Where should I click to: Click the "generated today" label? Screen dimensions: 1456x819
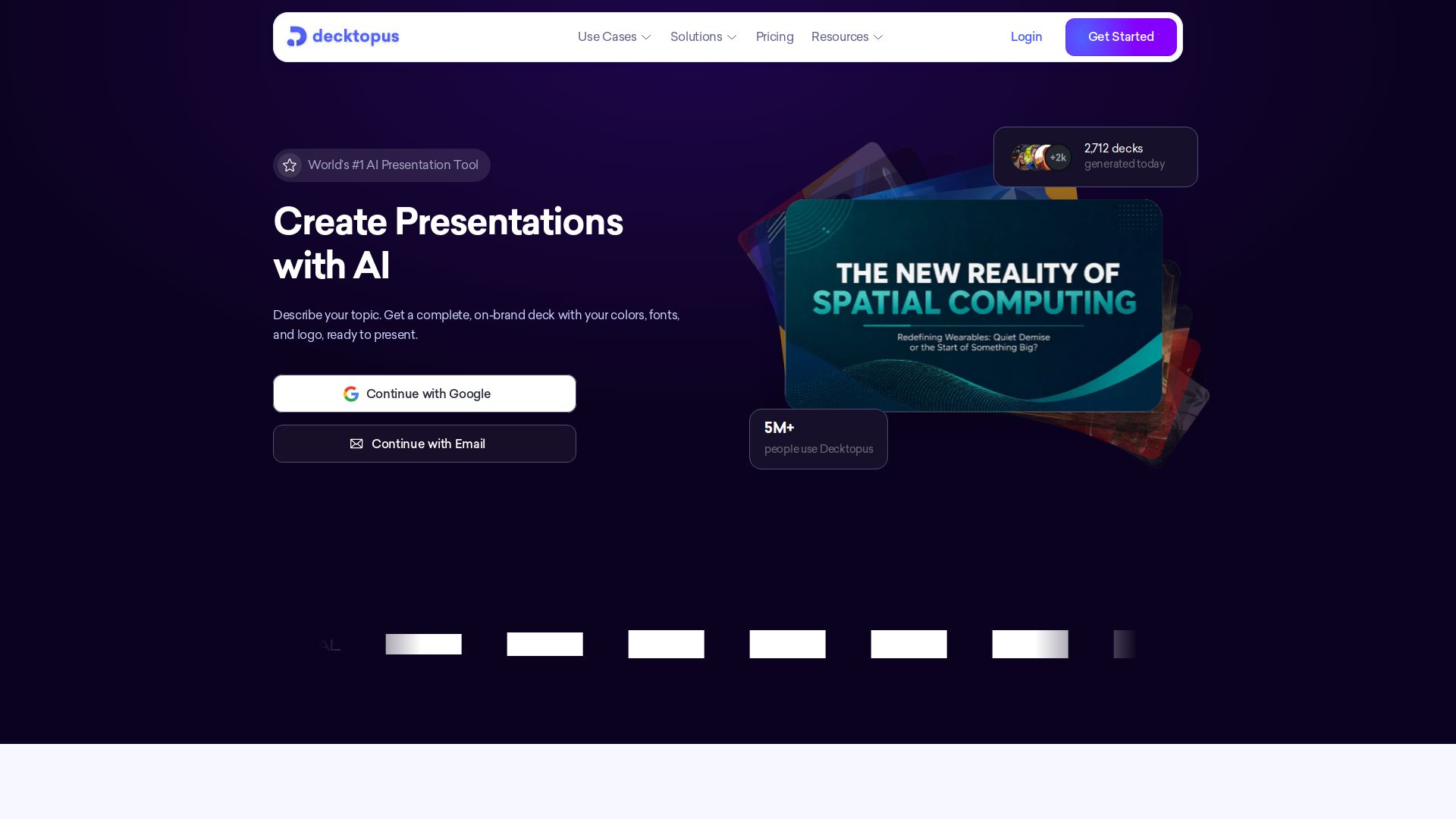coord(1125,164)
